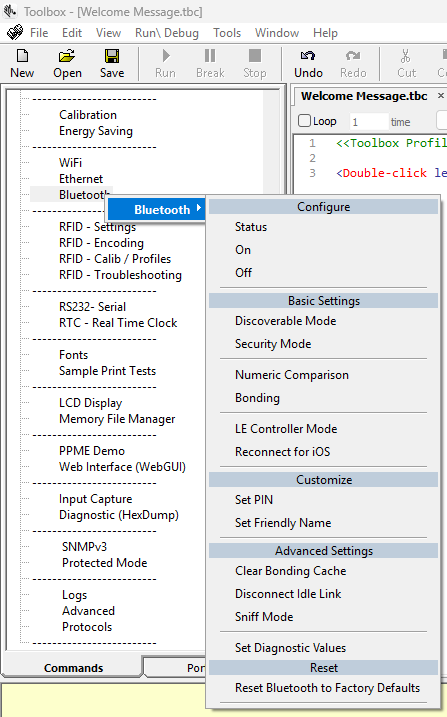Close the Welcome Message.tbc tab
Screen dimensions: 447x717
[441, 96]
